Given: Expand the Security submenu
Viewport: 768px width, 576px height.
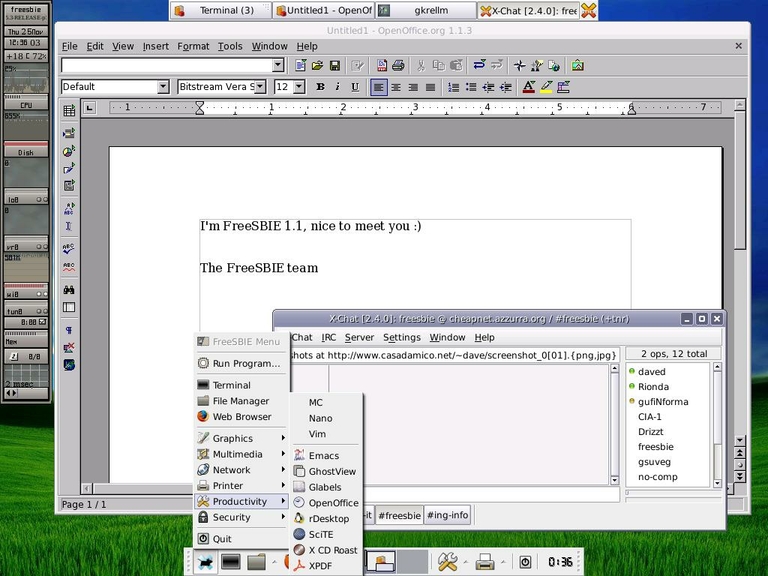Looking at the screenshot, I should point(241,517).
